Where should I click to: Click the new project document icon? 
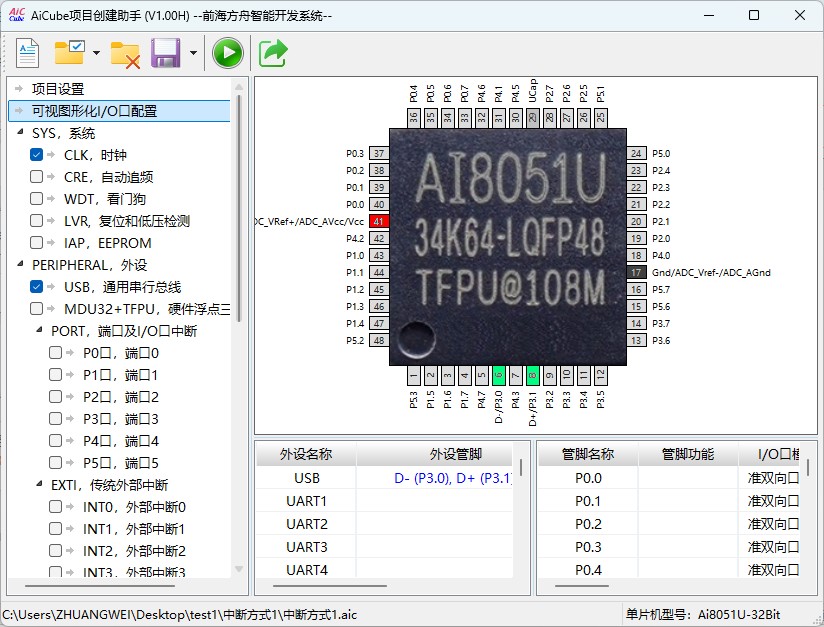[27, 53]
